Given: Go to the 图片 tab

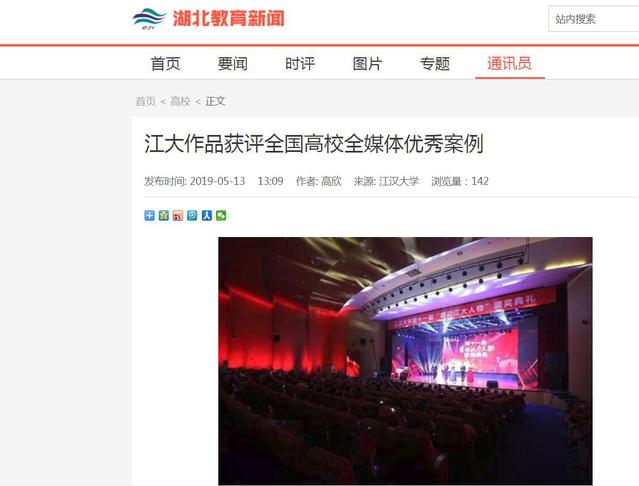Looking at the screenshot, I should (367, 64).
